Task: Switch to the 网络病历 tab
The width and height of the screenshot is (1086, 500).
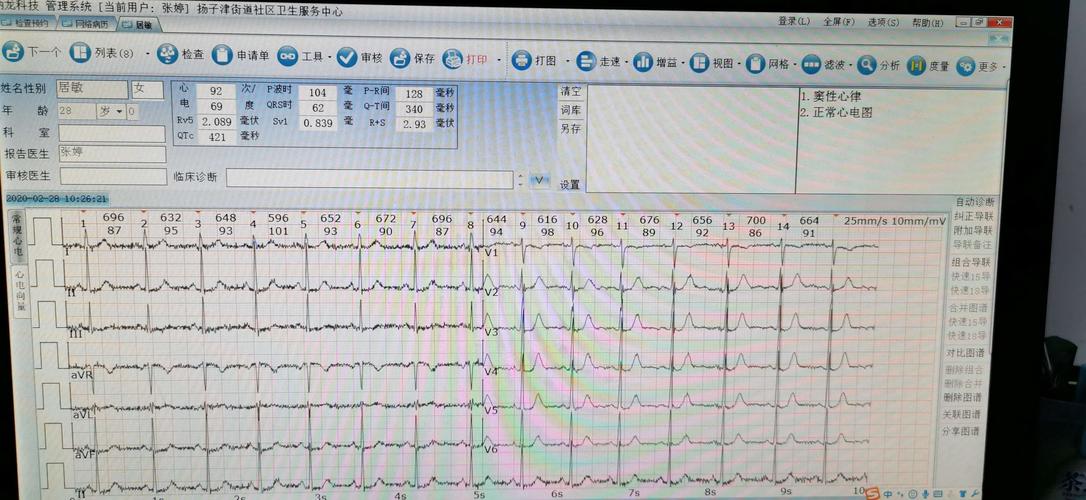Action: [x=90, y=22]
